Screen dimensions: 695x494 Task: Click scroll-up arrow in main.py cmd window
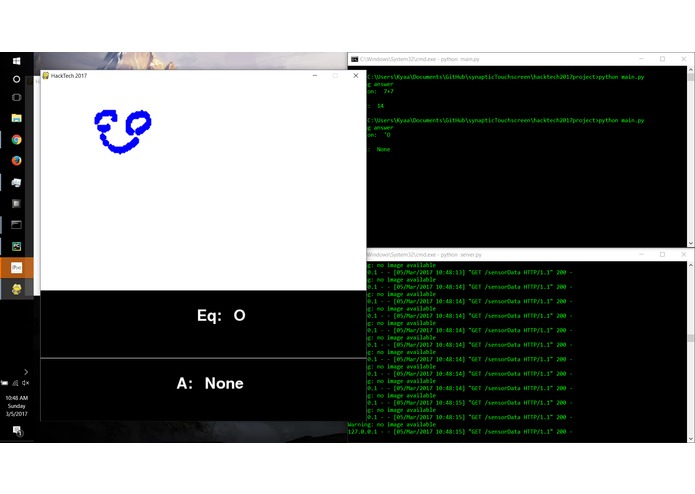pyautogui.click(x=691, y=70)
